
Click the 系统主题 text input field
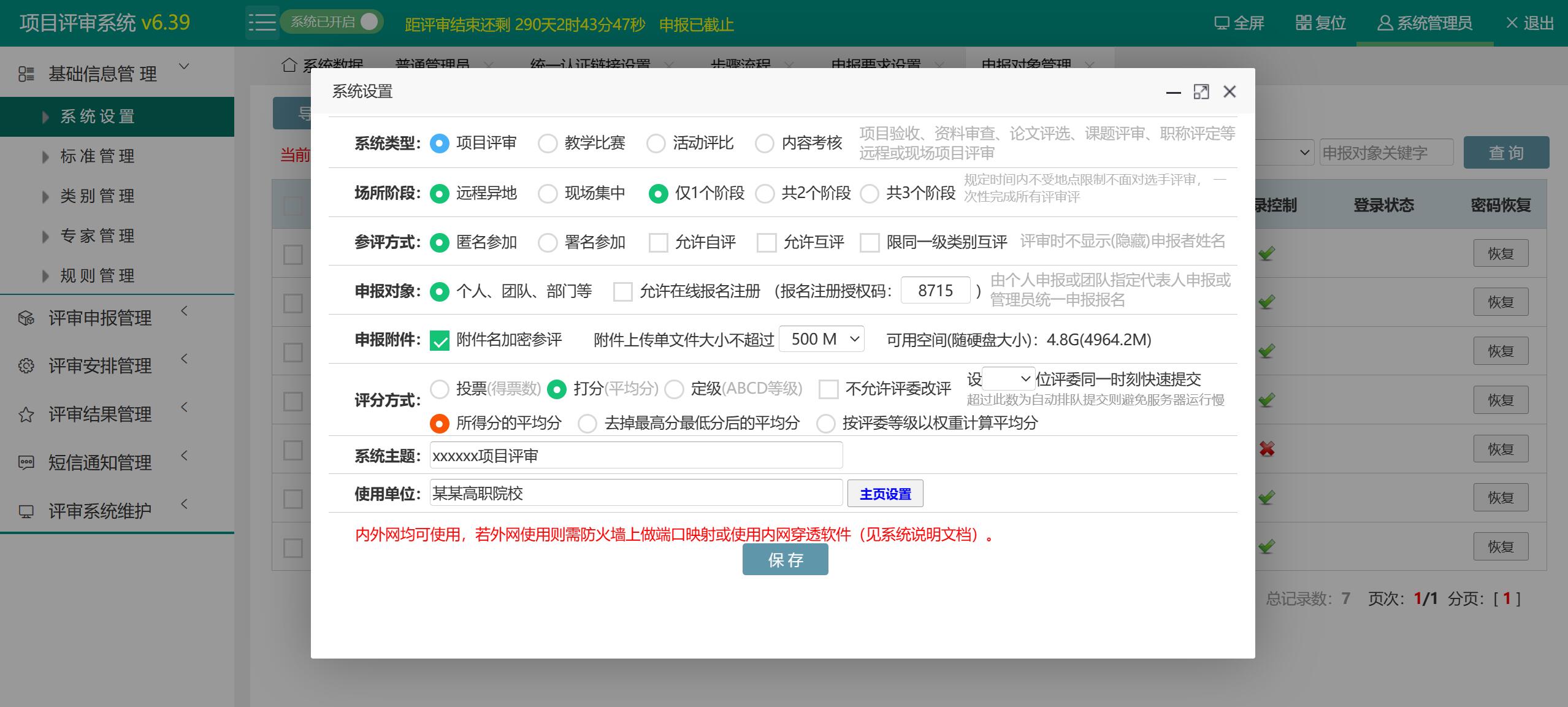[x=636, y=456]
